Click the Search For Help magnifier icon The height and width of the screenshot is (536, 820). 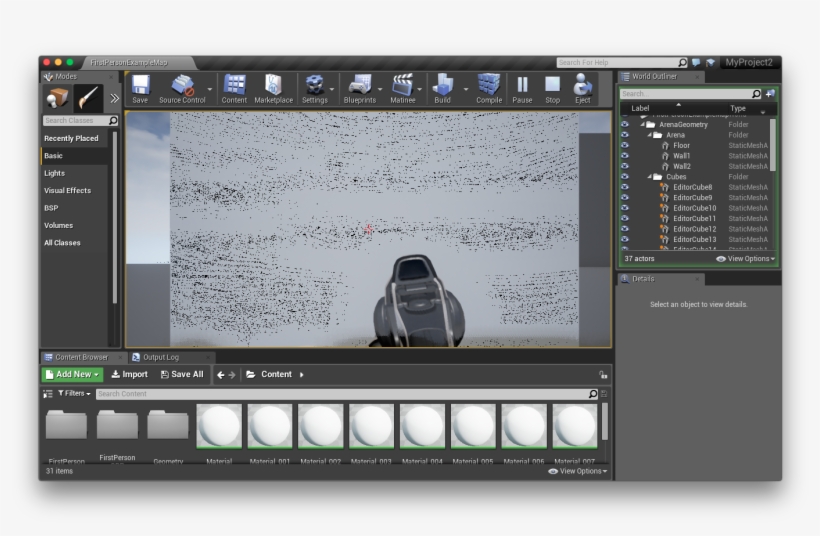point(682,62)
